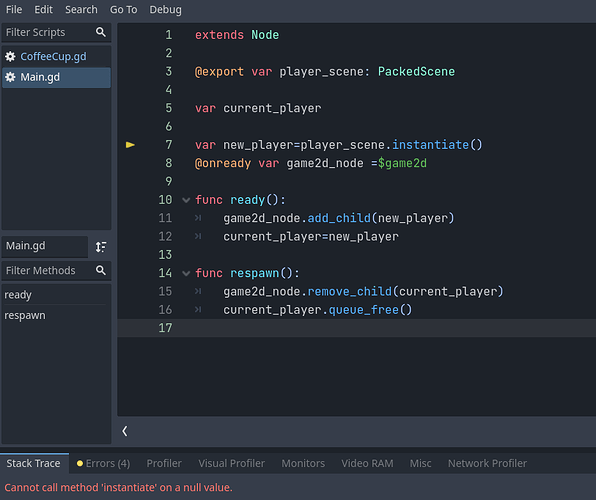Jump to the respawn method in the list
Screen dimensions: 596x500
(x=25, y=316)
